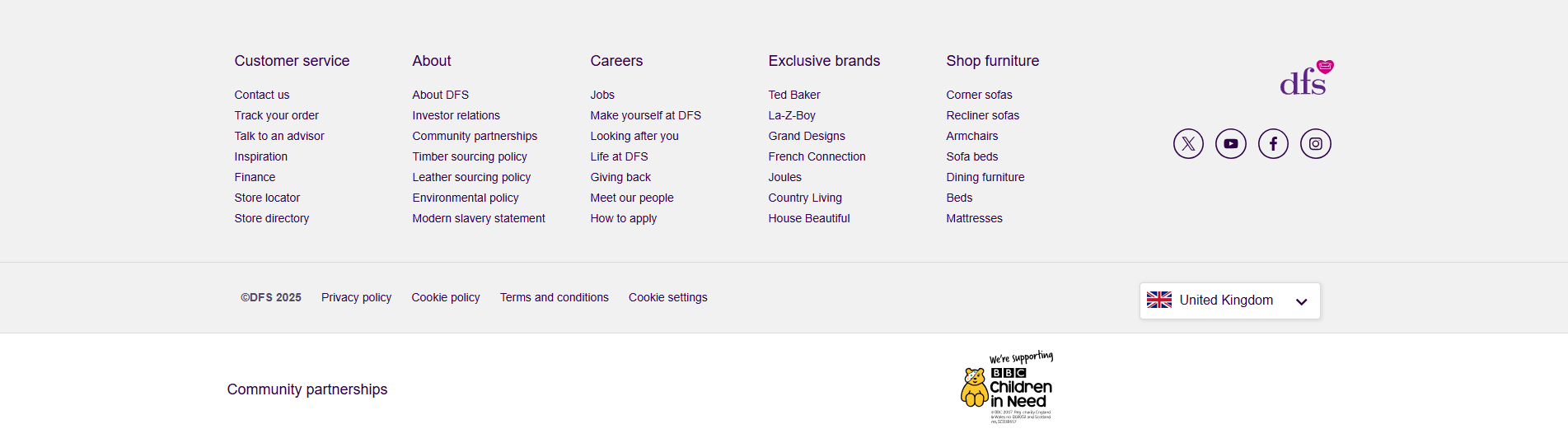Open the Modern slavery statement
Viewport: 1568px width, 438px height.
(479, 218)
